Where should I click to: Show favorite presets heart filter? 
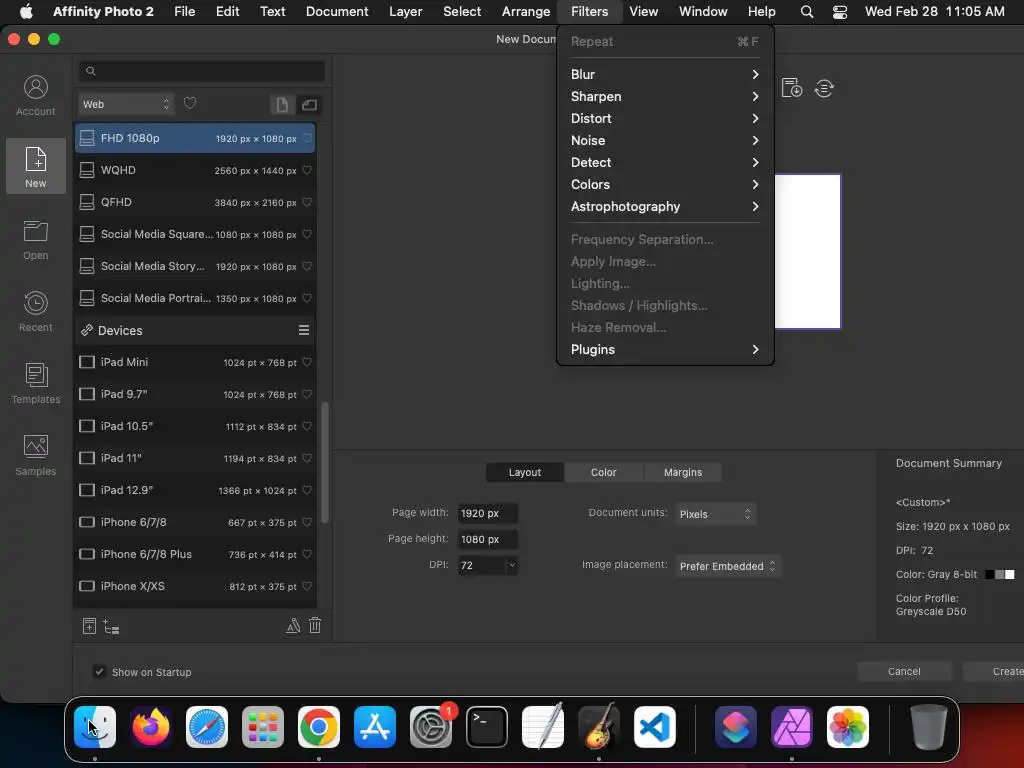[x=190, y=103]
